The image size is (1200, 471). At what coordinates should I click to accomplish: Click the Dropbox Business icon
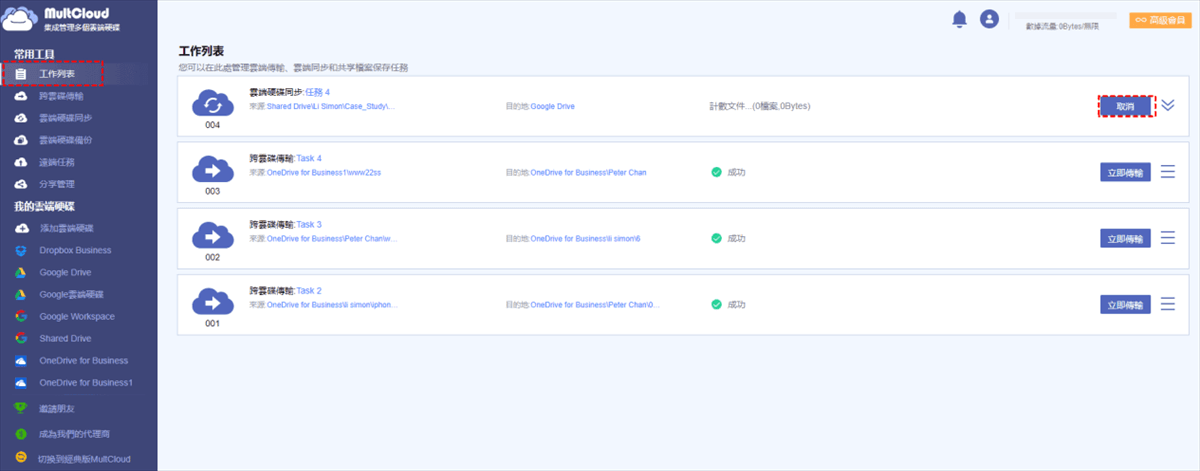click(x=20, y=250)
